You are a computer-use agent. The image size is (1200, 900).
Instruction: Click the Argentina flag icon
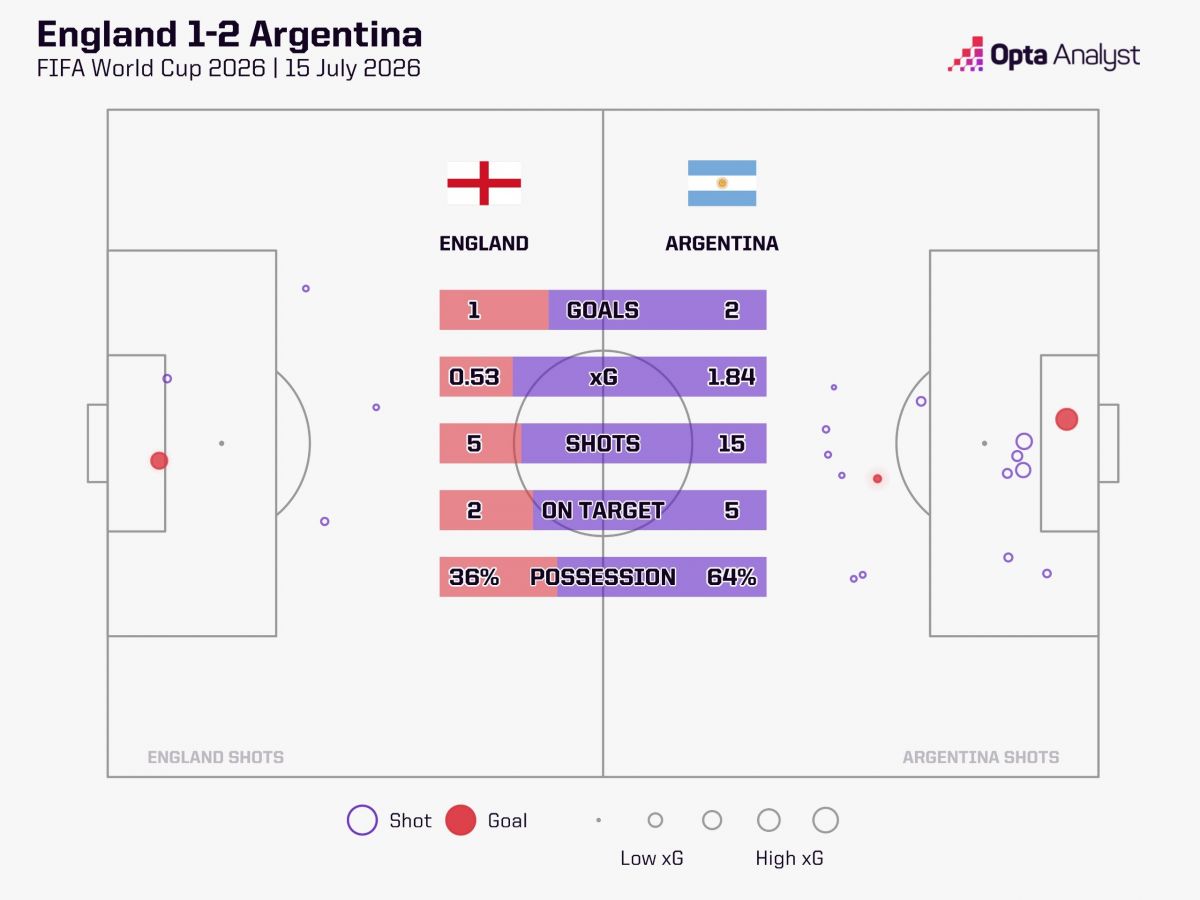[722, 183]
